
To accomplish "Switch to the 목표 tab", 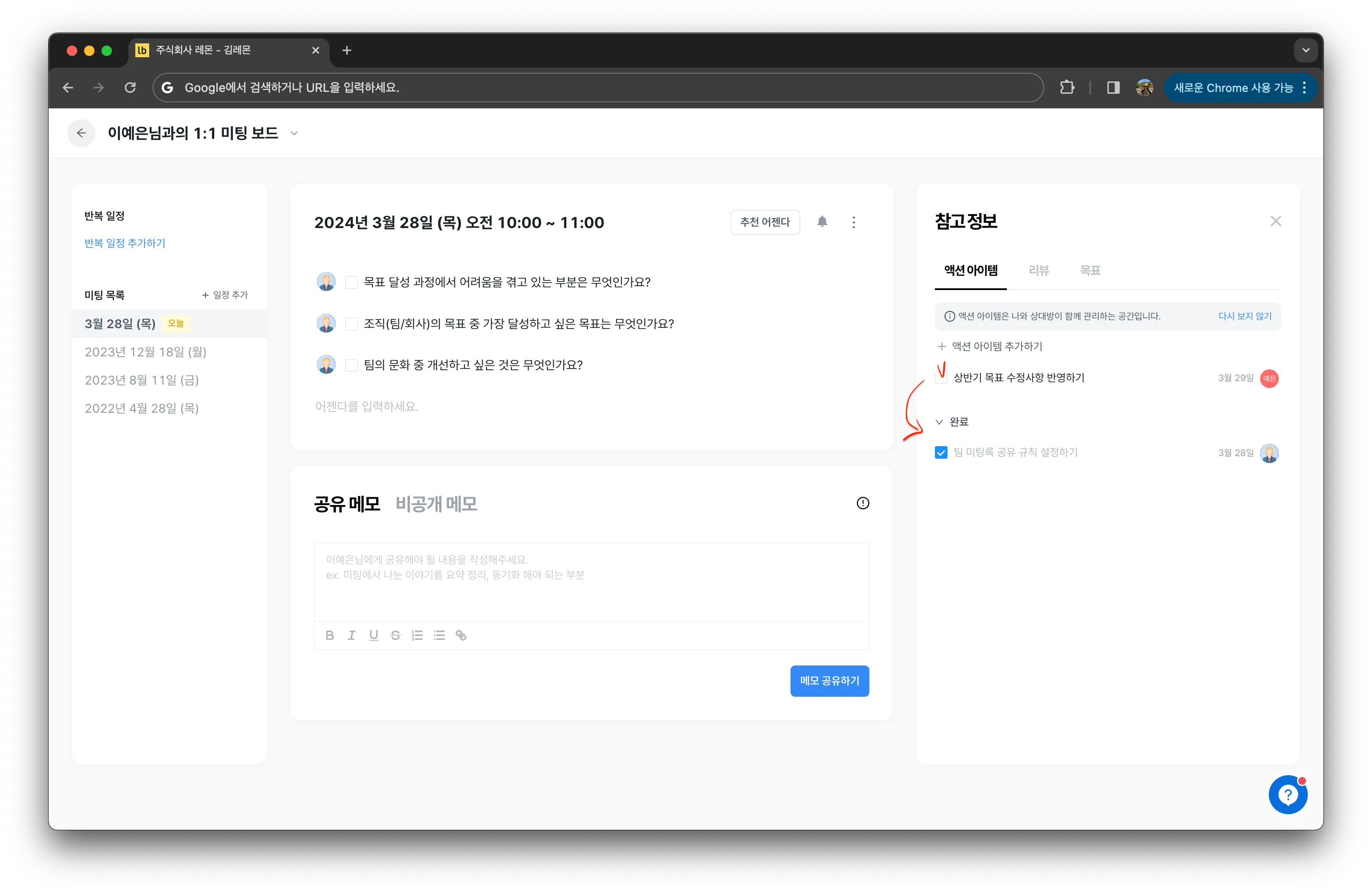I will [x=1090, y=271].
